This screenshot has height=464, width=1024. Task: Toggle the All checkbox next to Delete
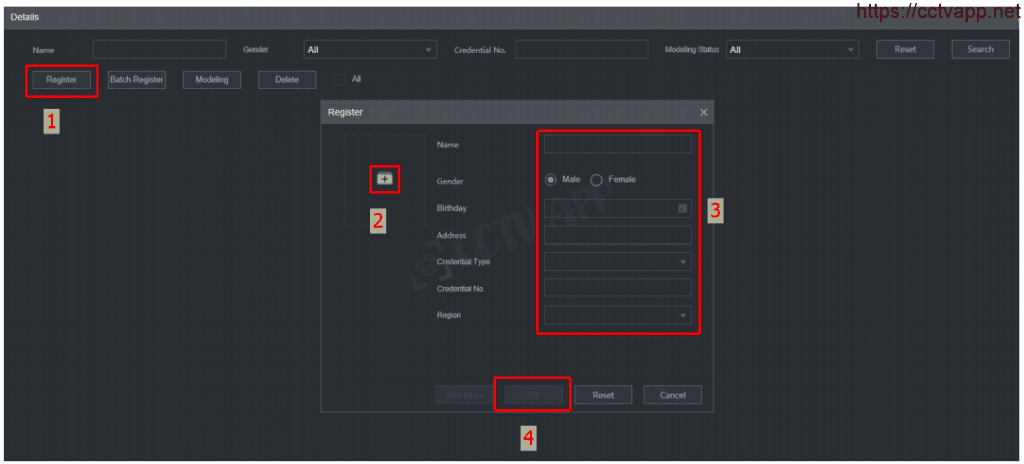(340, 80)
